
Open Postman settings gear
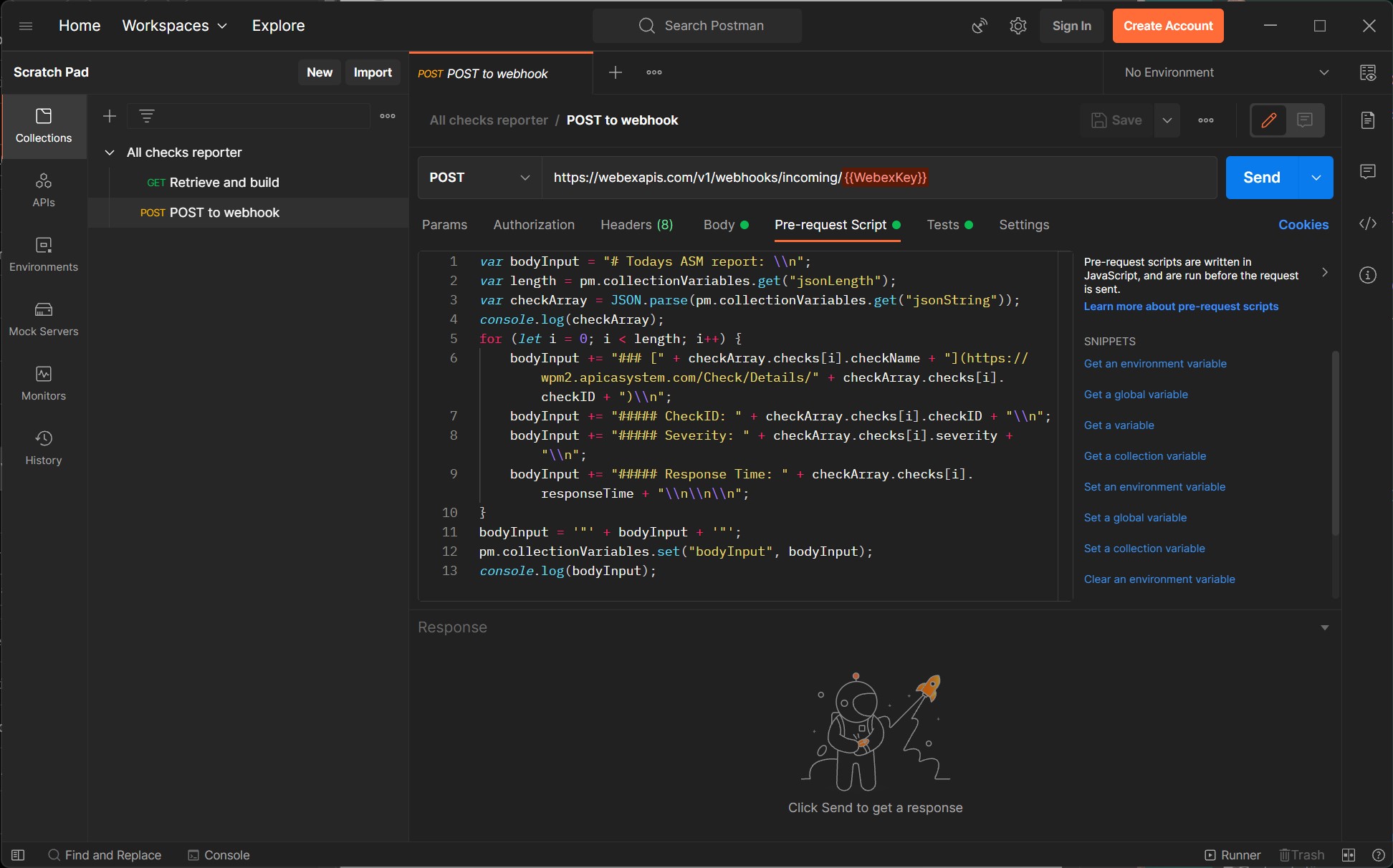pyautogui.click(x=1018, y=26)
